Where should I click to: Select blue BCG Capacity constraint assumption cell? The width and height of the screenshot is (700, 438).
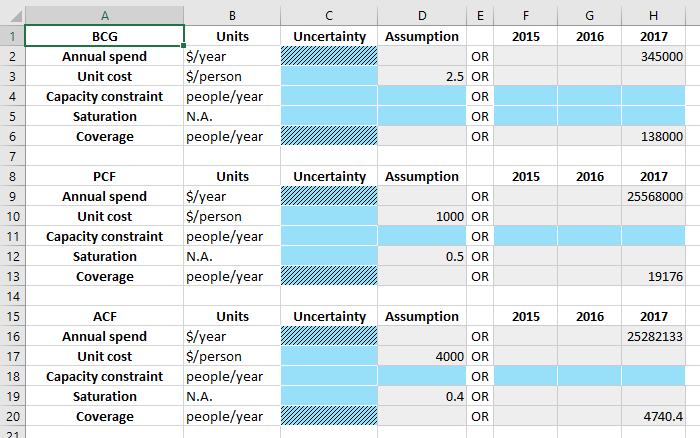(422, 96)
